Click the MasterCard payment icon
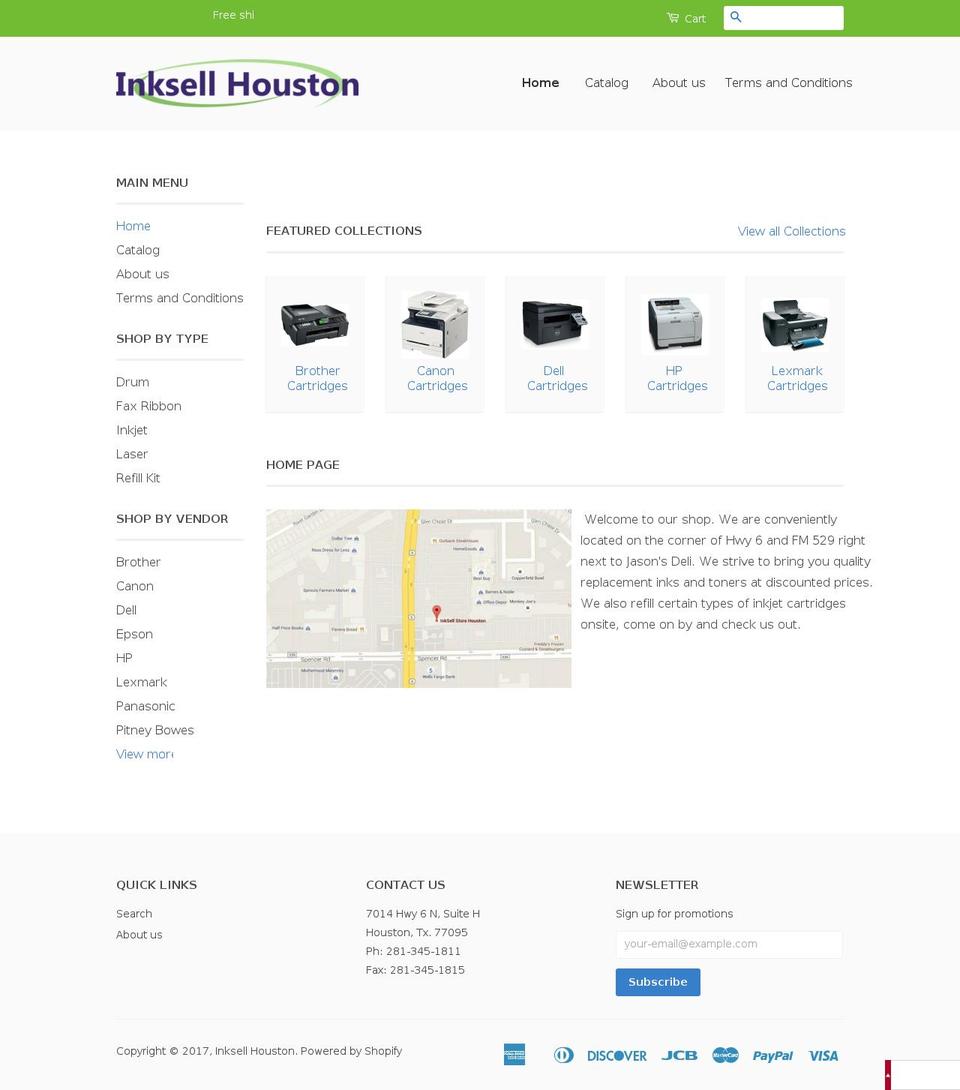960x1090 pixels. point(725,1055)
